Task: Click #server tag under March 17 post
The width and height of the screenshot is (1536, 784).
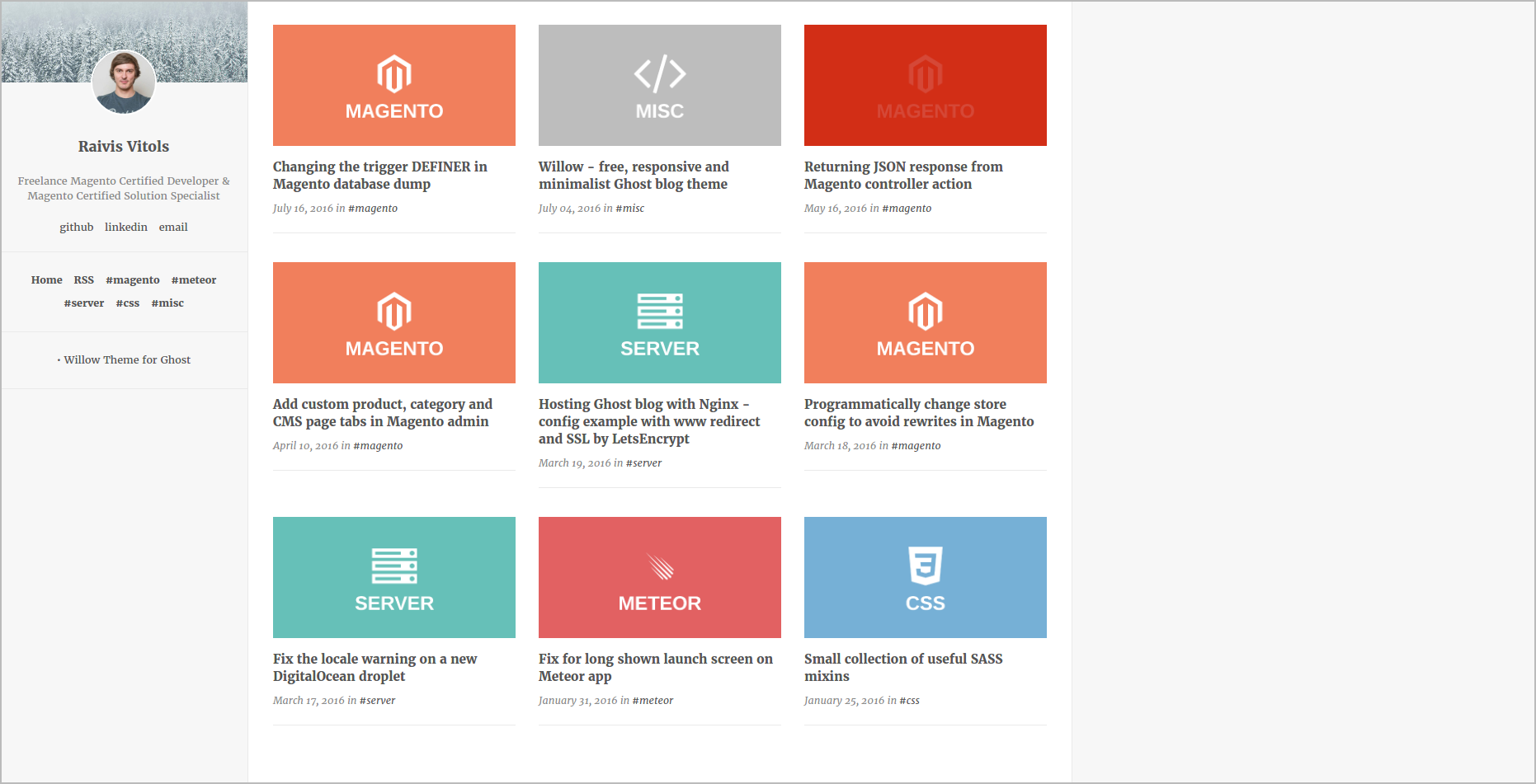Action: point(378,701)
